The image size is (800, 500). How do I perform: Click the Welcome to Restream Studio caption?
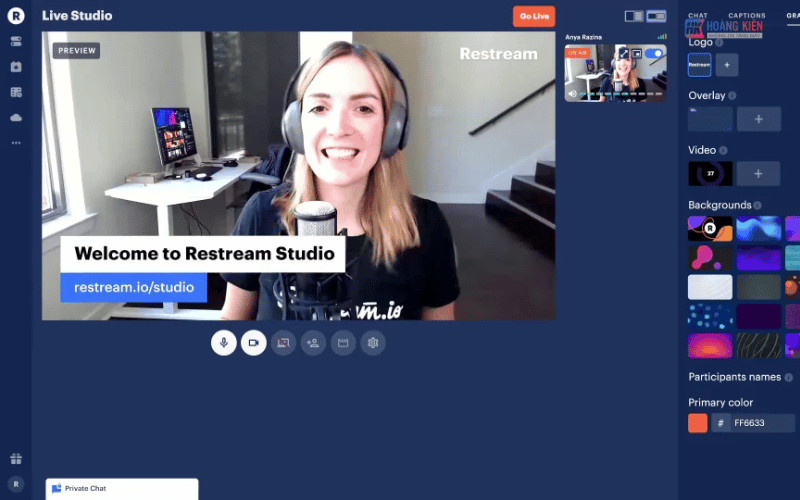203,254
